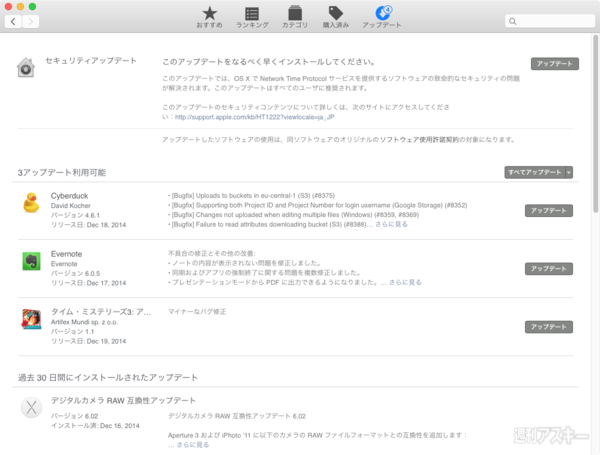Image resolution: width=600 pixels, height=455 pixels.
Task: Click the 過去 30 日間にインストールされたアップデート heading
Action: coord(108,378)
